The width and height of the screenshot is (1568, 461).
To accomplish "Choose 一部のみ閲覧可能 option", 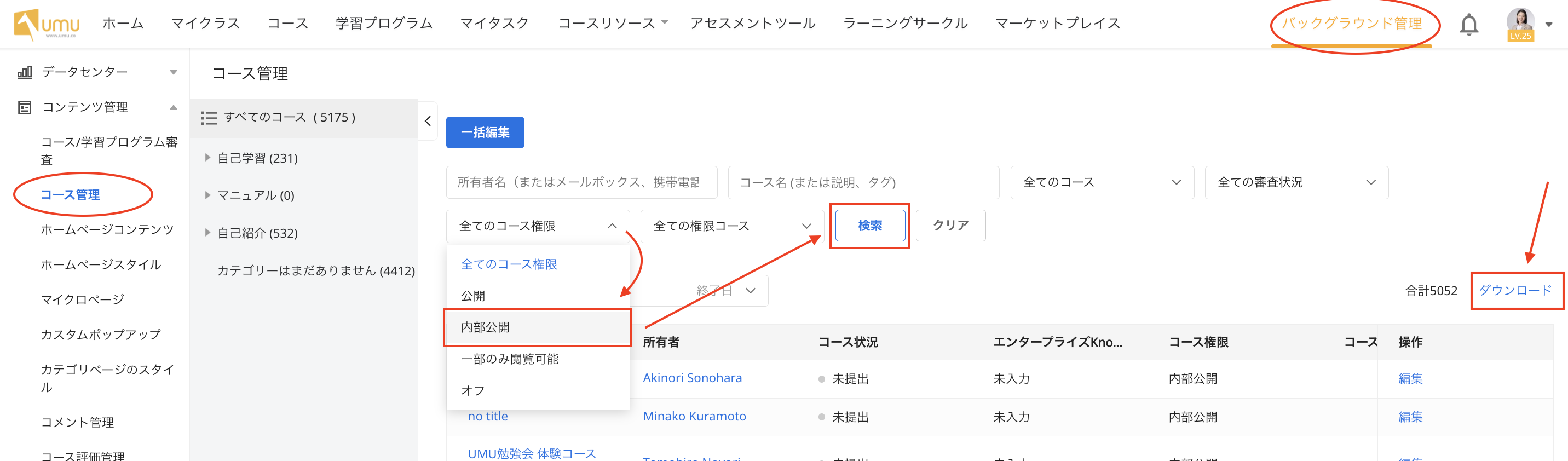I will click(510, 359).
